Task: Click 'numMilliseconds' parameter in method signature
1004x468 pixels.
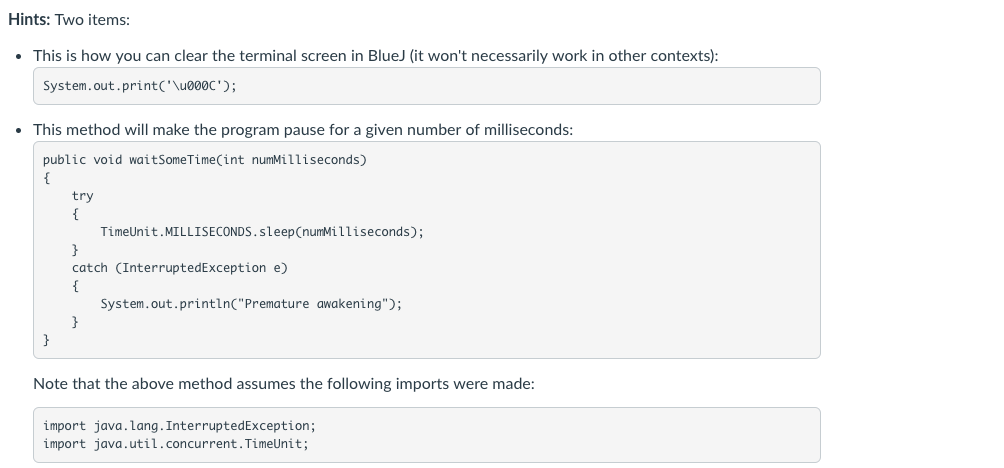Action: pyautogui.click(x=307, y=159)
